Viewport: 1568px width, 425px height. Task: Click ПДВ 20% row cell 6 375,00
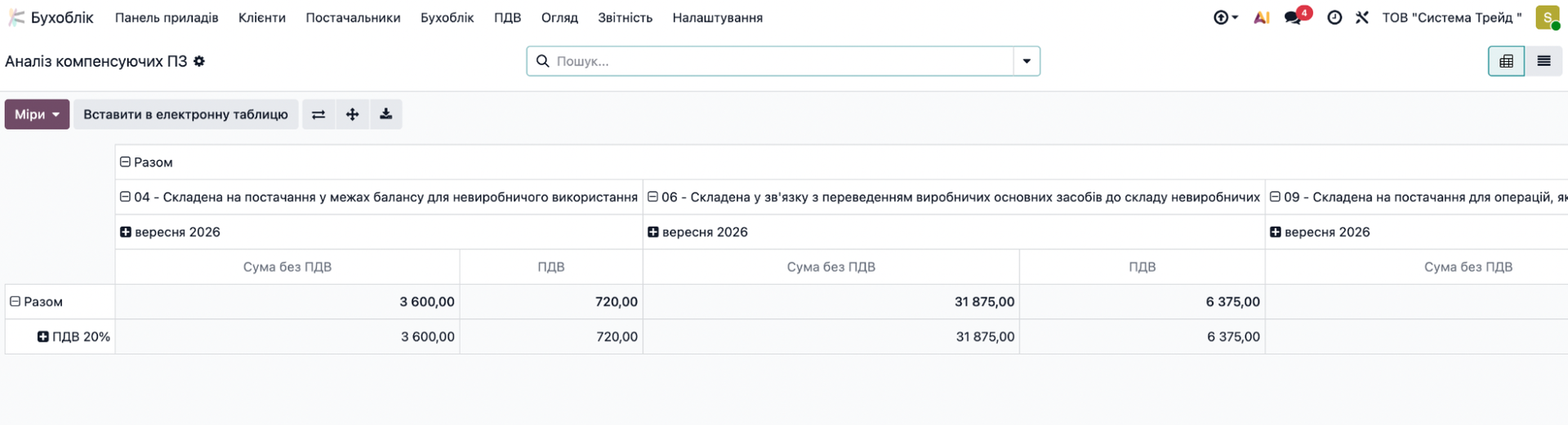pyautogui.click(x=1142, y=336)
